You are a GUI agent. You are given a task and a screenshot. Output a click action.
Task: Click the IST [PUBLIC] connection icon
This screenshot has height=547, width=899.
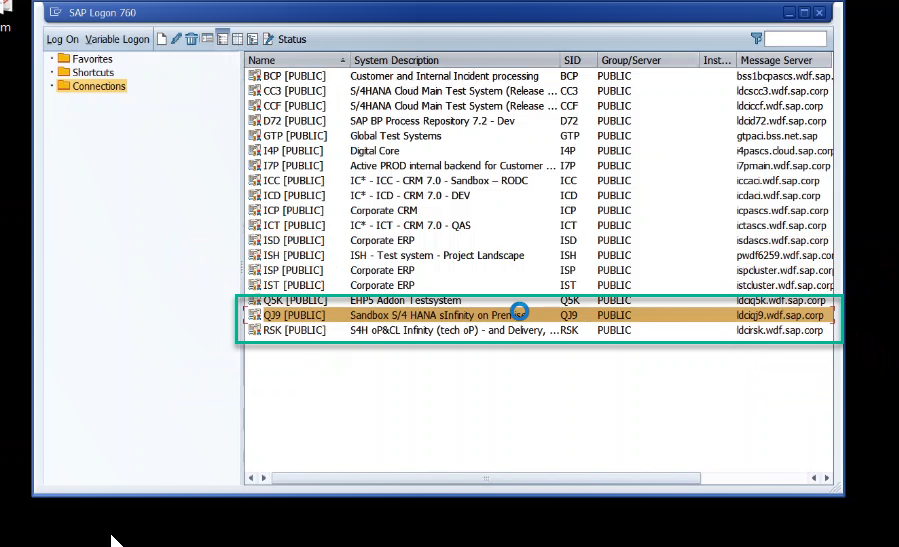[255, 284]
